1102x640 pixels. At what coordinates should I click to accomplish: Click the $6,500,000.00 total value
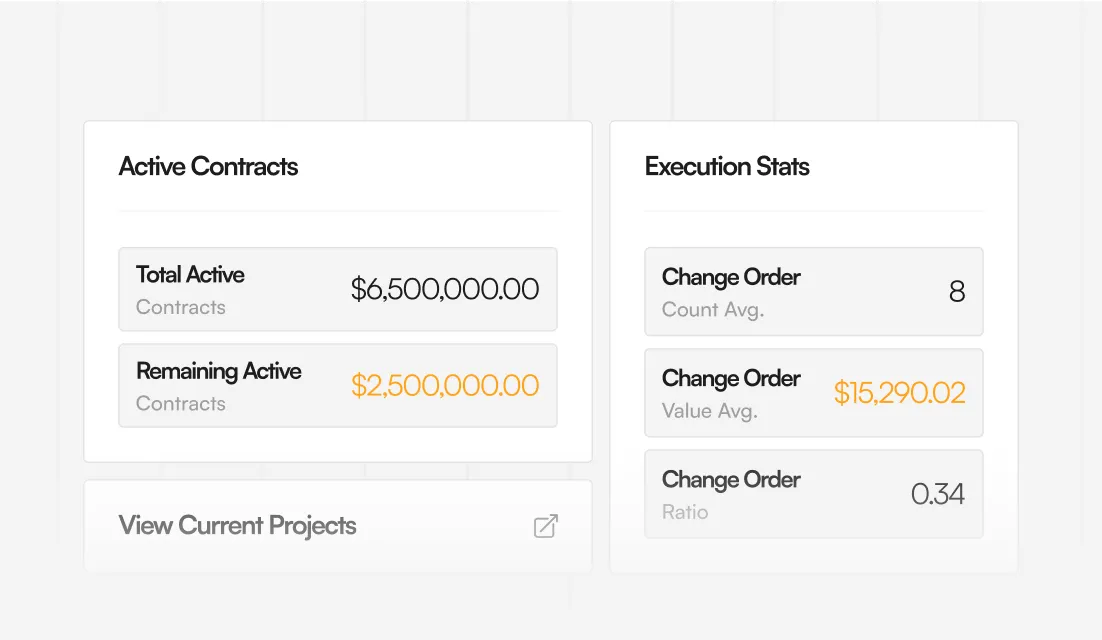446,289
